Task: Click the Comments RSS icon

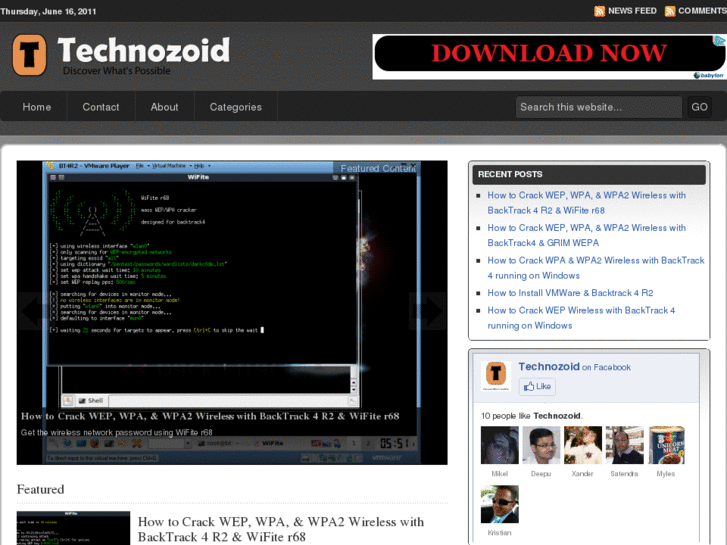Action: [670, 11]
